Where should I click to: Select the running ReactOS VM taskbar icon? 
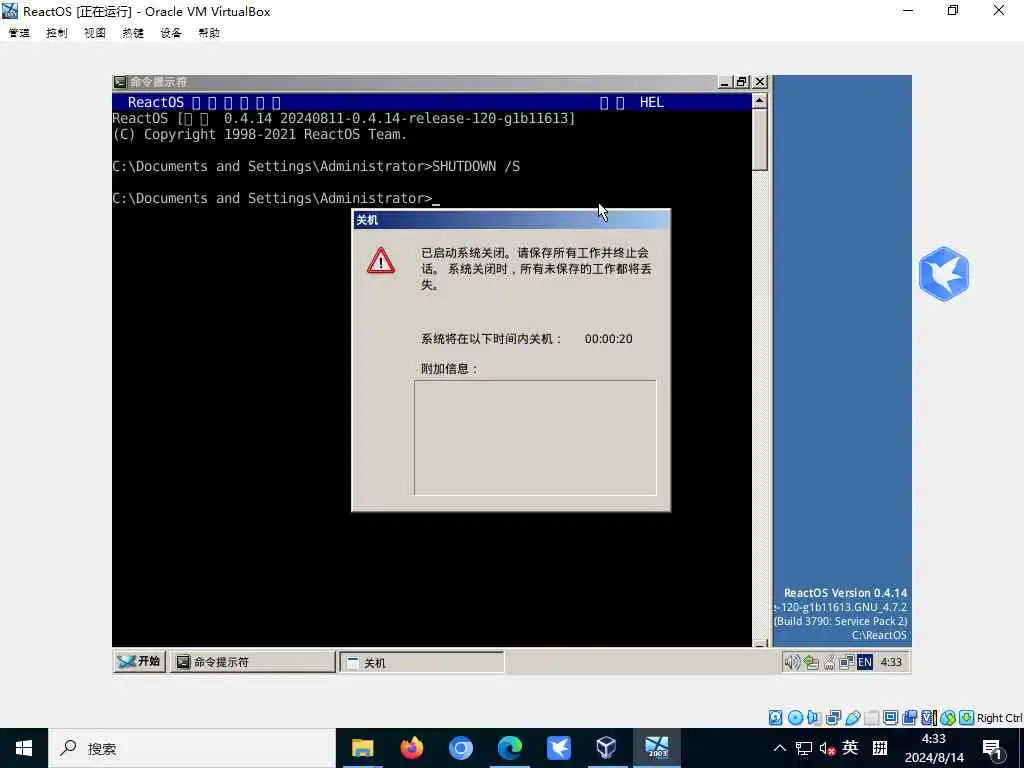656,748
